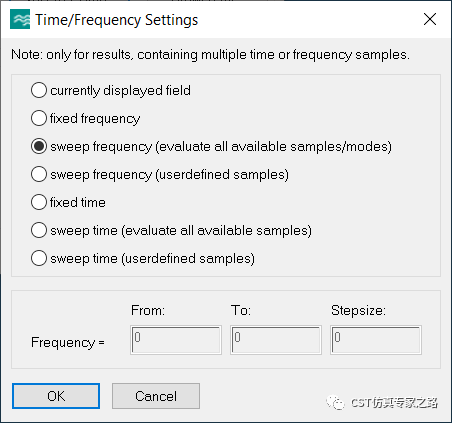Click the Frequency = label
Screen dimensions: 452x423
coord(68,343)
